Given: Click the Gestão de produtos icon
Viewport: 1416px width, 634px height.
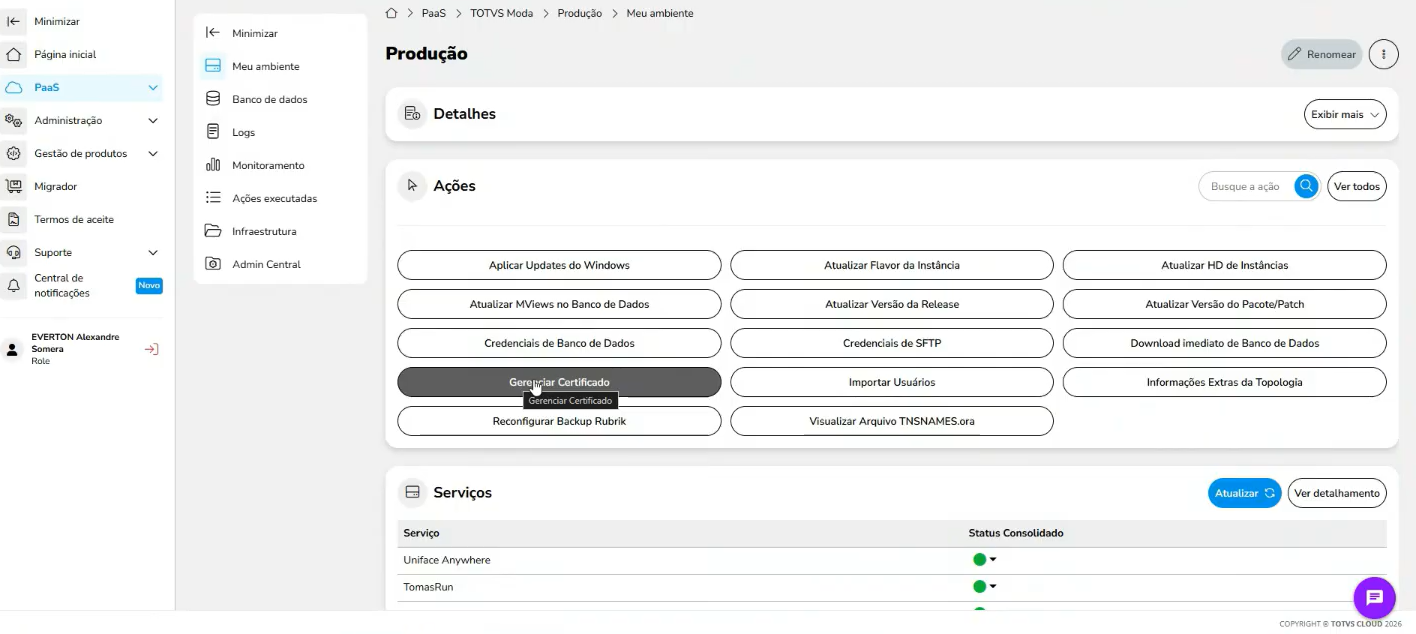Looking at the screenshot, I should 14,153.
